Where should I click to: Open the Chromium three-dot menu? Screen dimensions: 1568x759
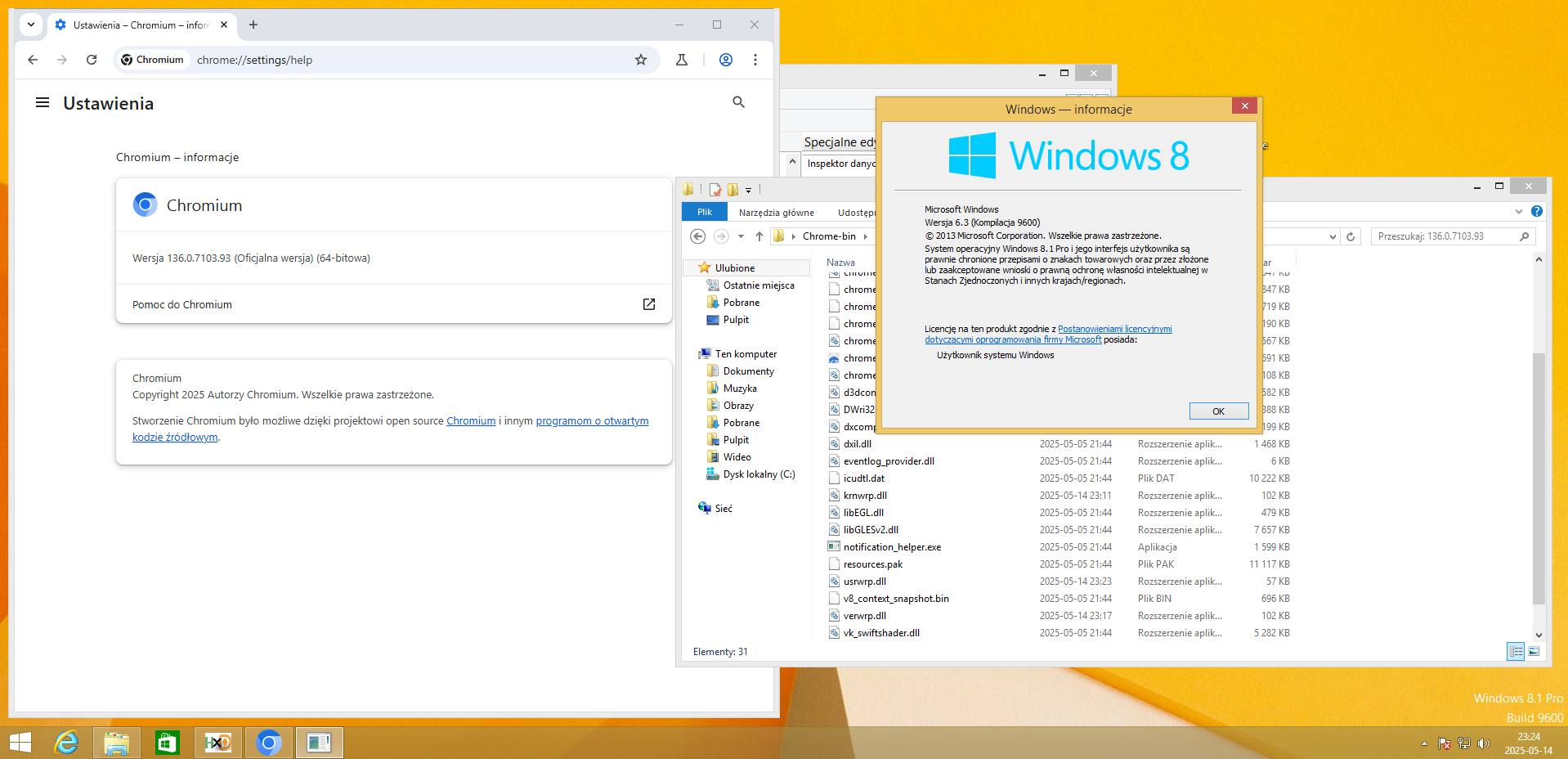click(755, 60)
